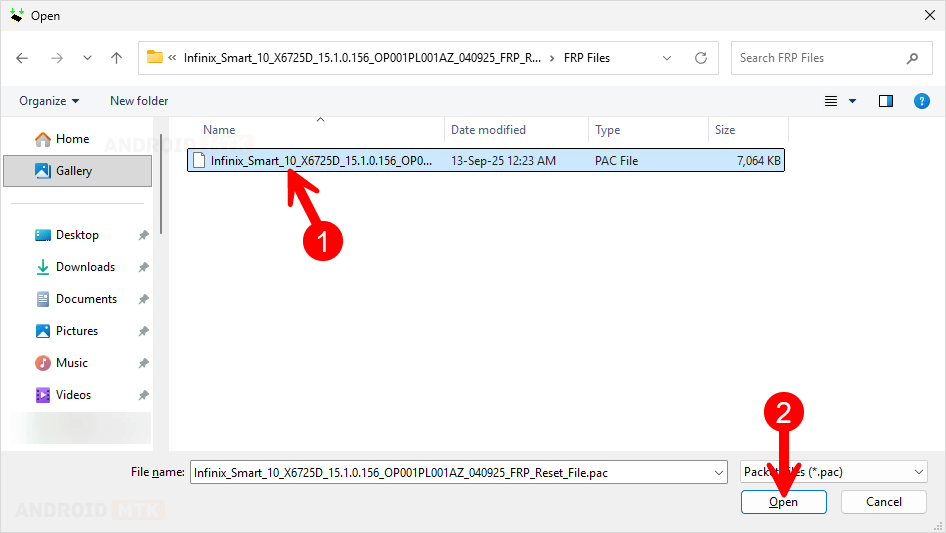Click the New folder button
Image resolution: width=946 pixels, height=533 pixels.
(x=139, y=101)
